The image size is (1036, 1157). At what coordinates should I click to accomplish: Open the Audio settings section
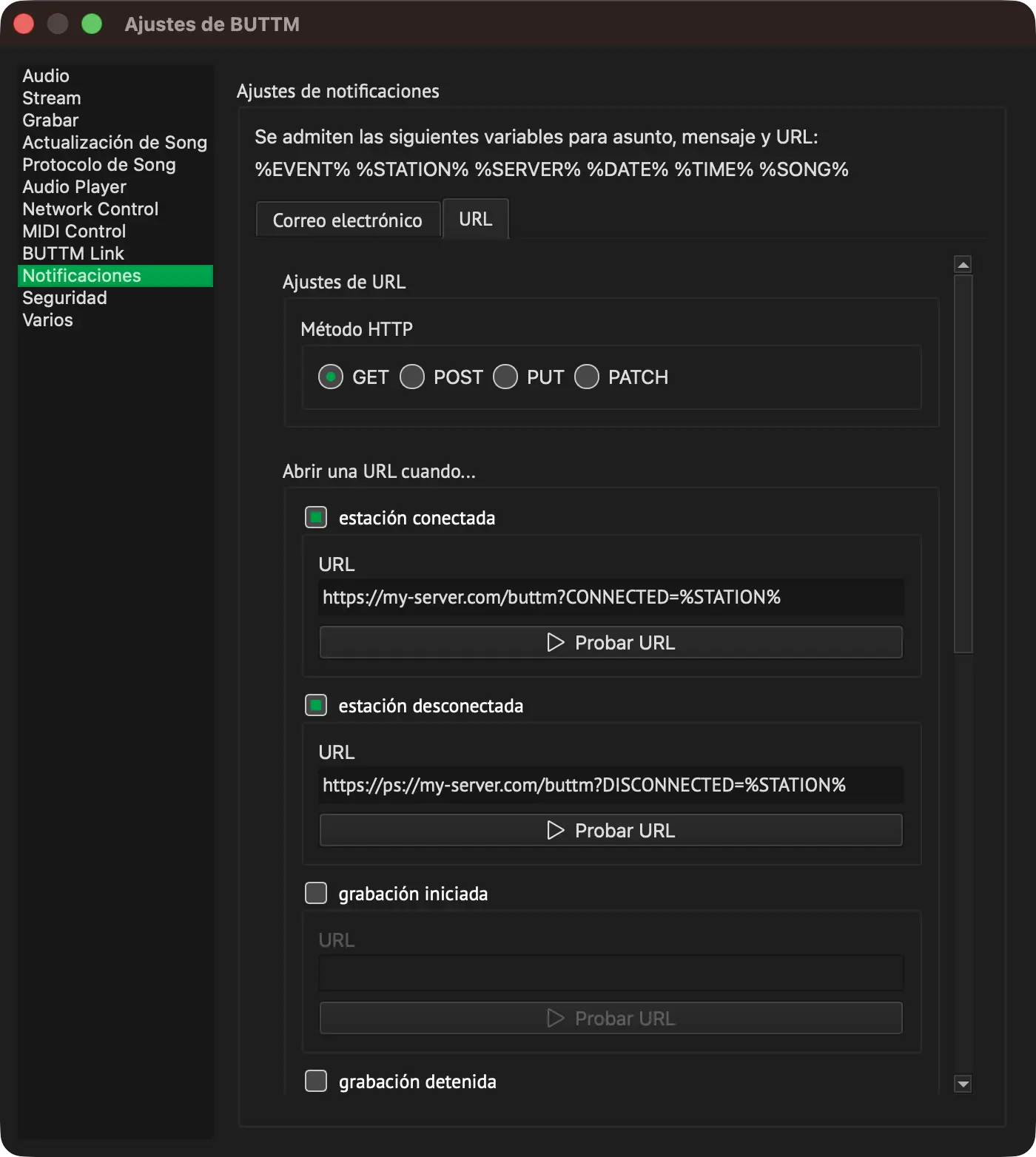[115, 76]
